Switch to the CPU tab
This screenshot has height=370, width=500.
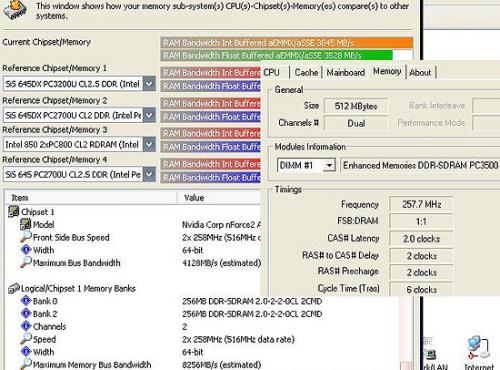[x=271, y=72]
